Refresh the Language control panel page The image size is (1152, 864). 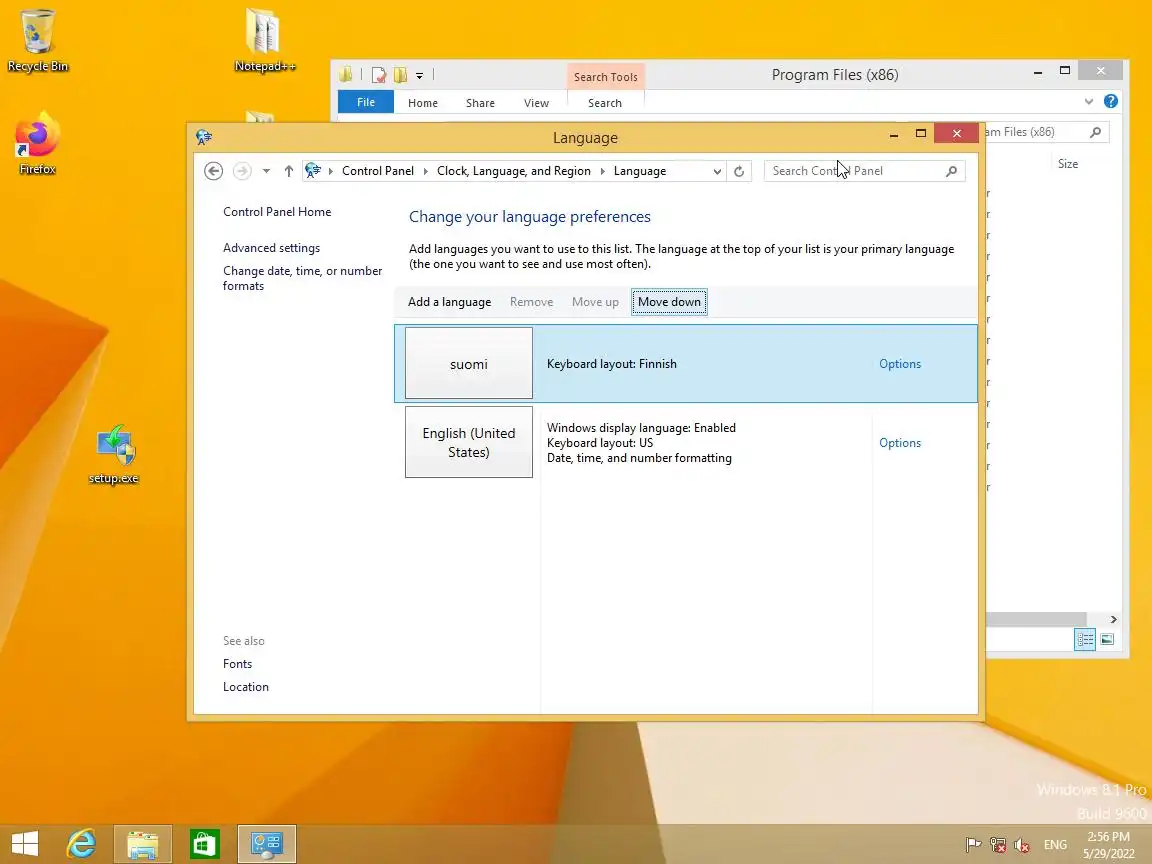739,171
